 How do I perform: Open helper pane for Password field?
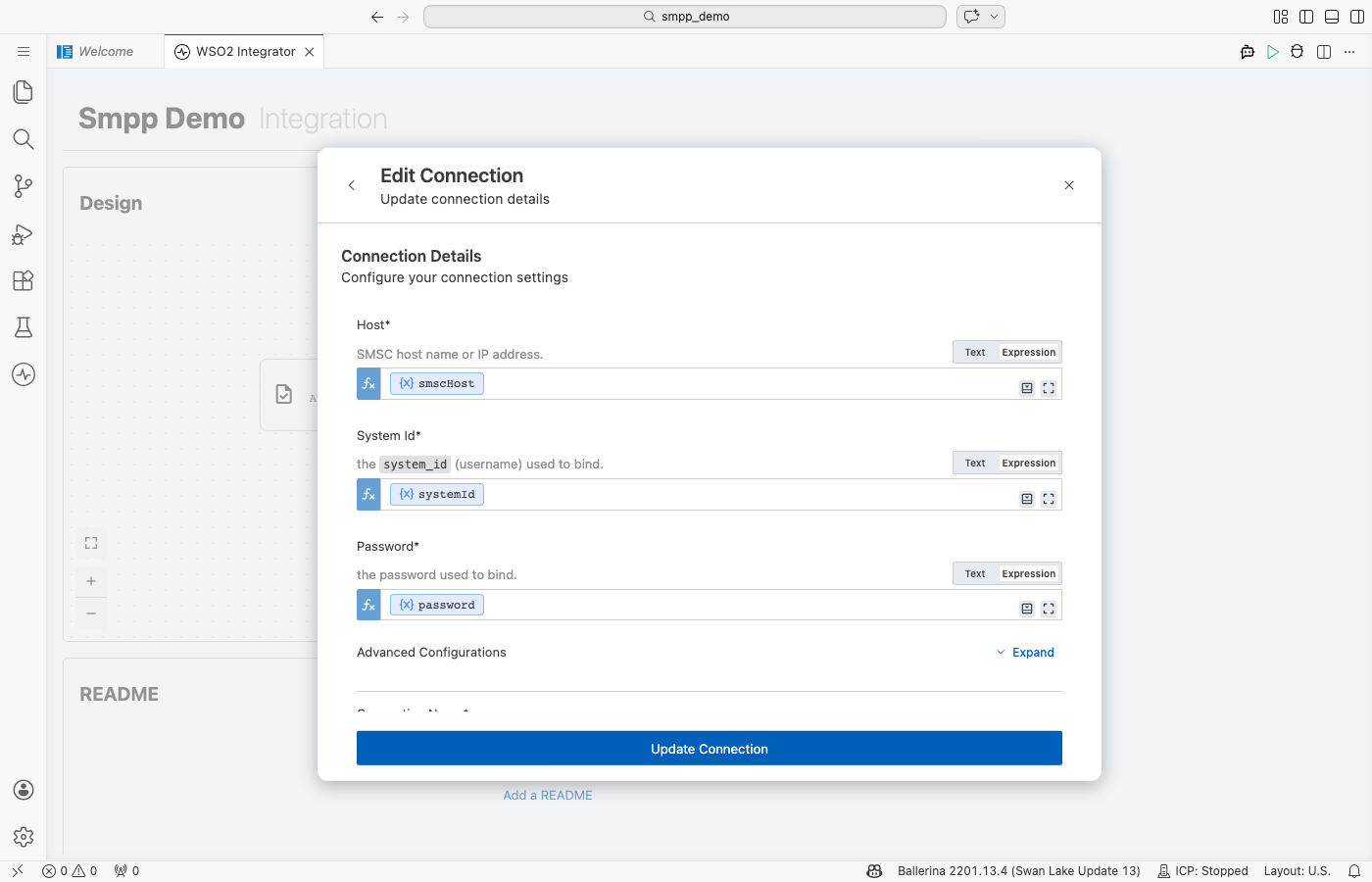1027,609
